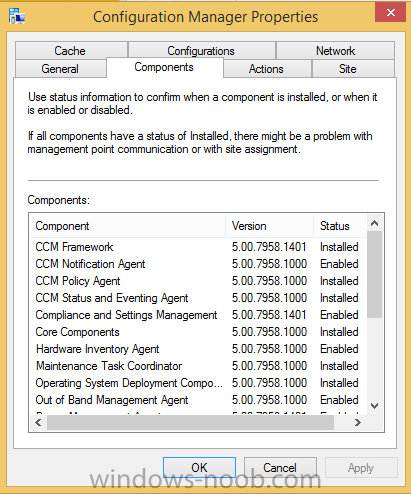Open the General tab

pos(60,69)
